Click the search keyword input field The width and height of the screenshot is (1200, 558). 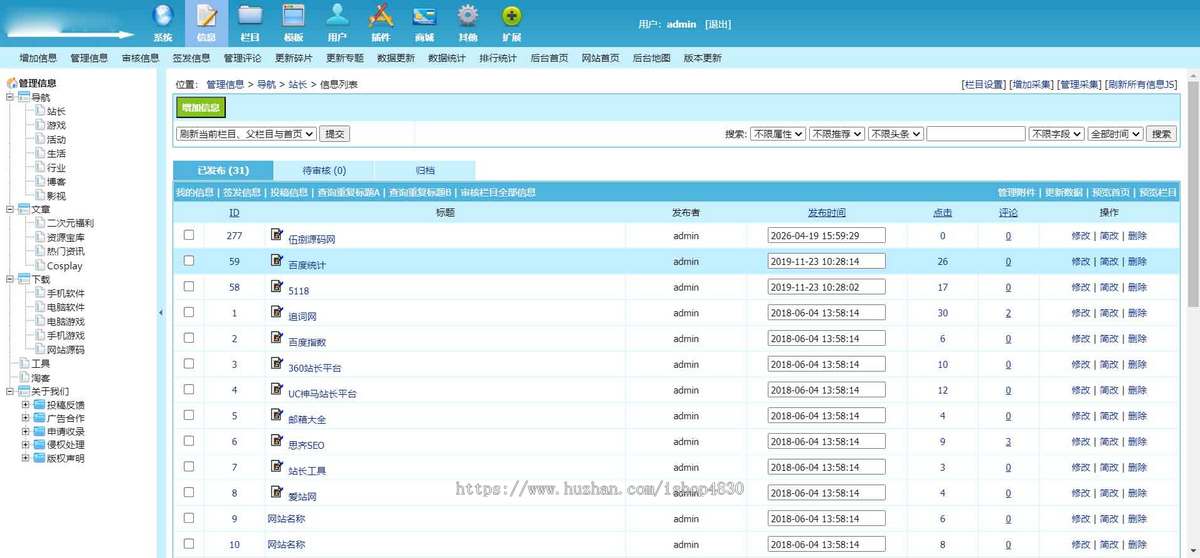click(x=976, y=133)
